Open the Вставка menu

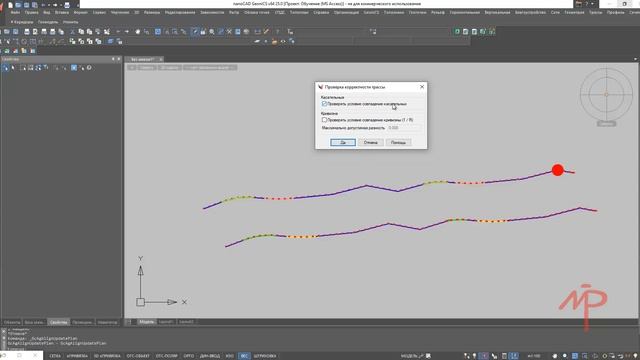pos(62,13)
